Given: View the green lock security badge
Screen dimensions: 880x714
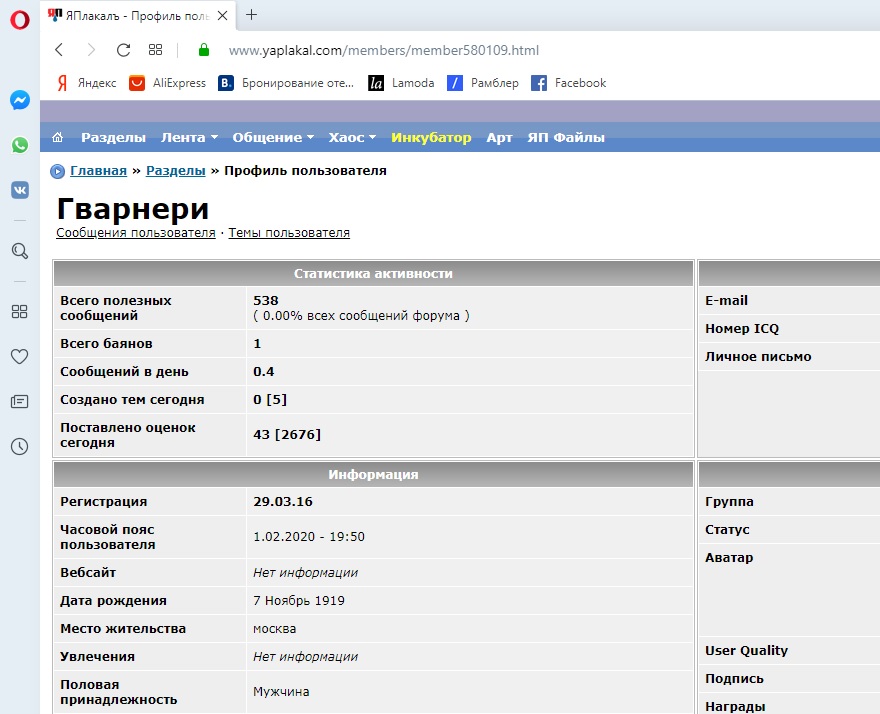Looking at the screenshot, I should pos(204,50).
